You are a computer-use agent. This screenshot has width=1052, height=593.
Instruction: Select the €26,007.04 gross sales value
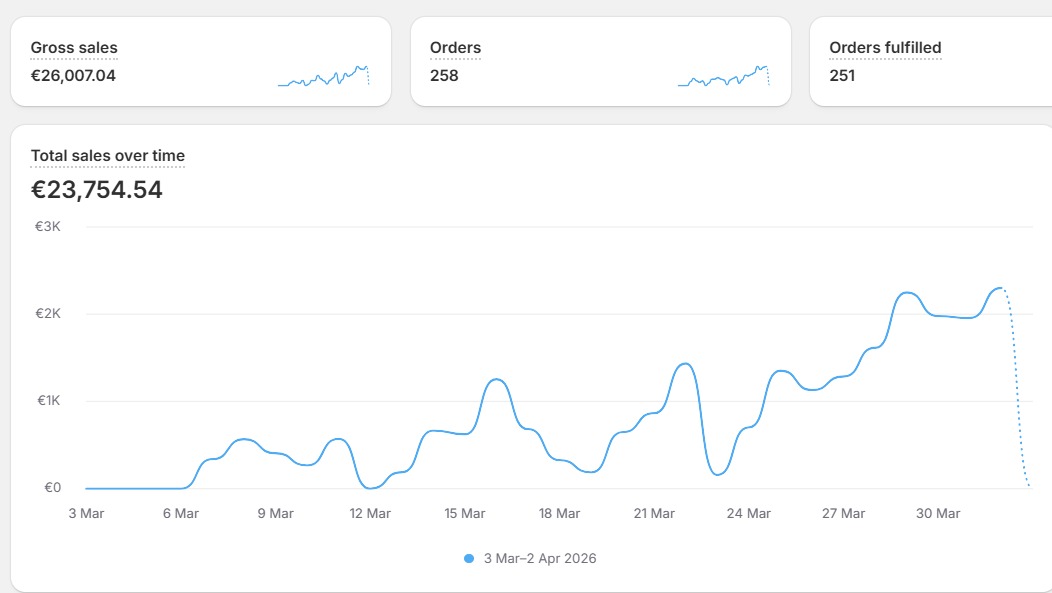[73, 75]
